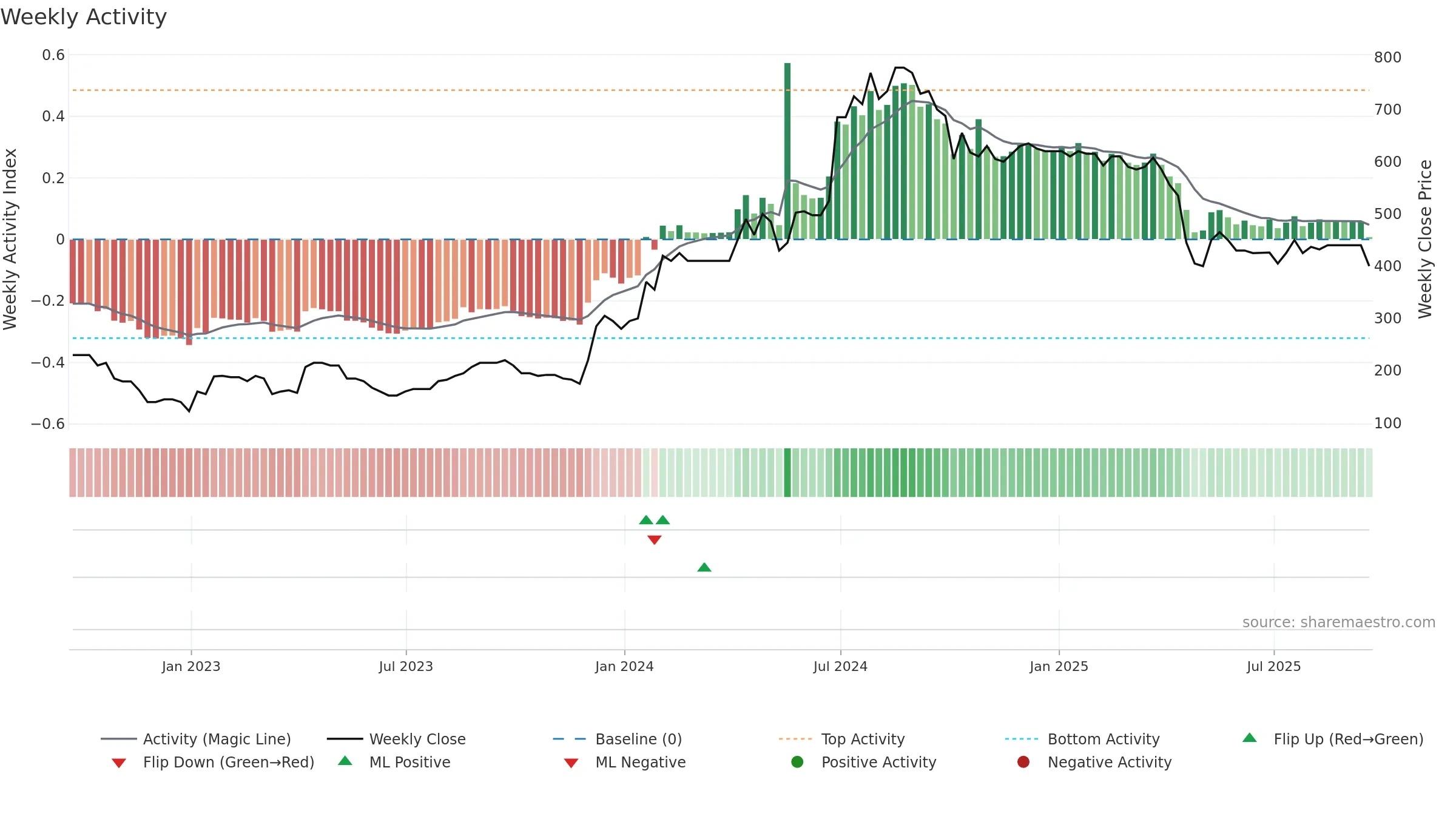
Task: Click the Jul 2024 x-axis label
Action: pos(840,667)
